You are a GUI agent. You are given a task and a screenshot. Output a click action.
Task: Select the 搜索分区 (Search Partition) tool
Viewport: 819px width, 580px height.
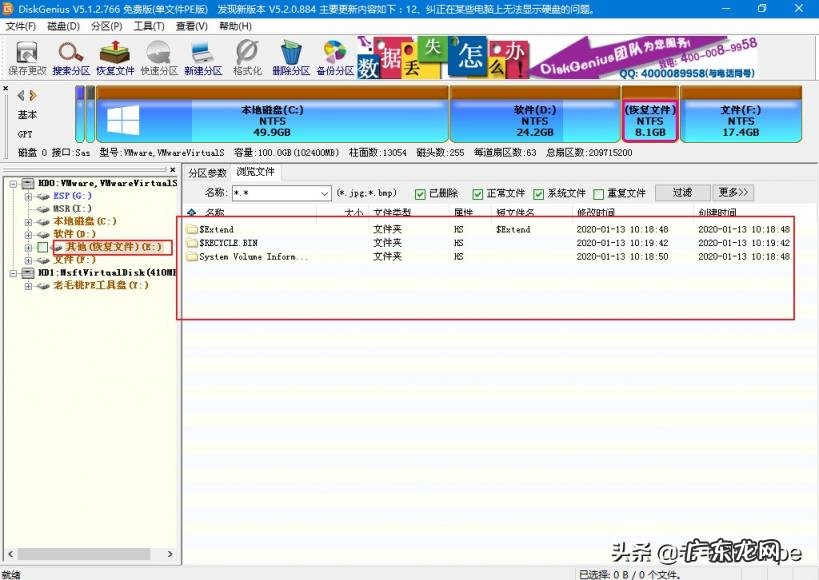68,55
